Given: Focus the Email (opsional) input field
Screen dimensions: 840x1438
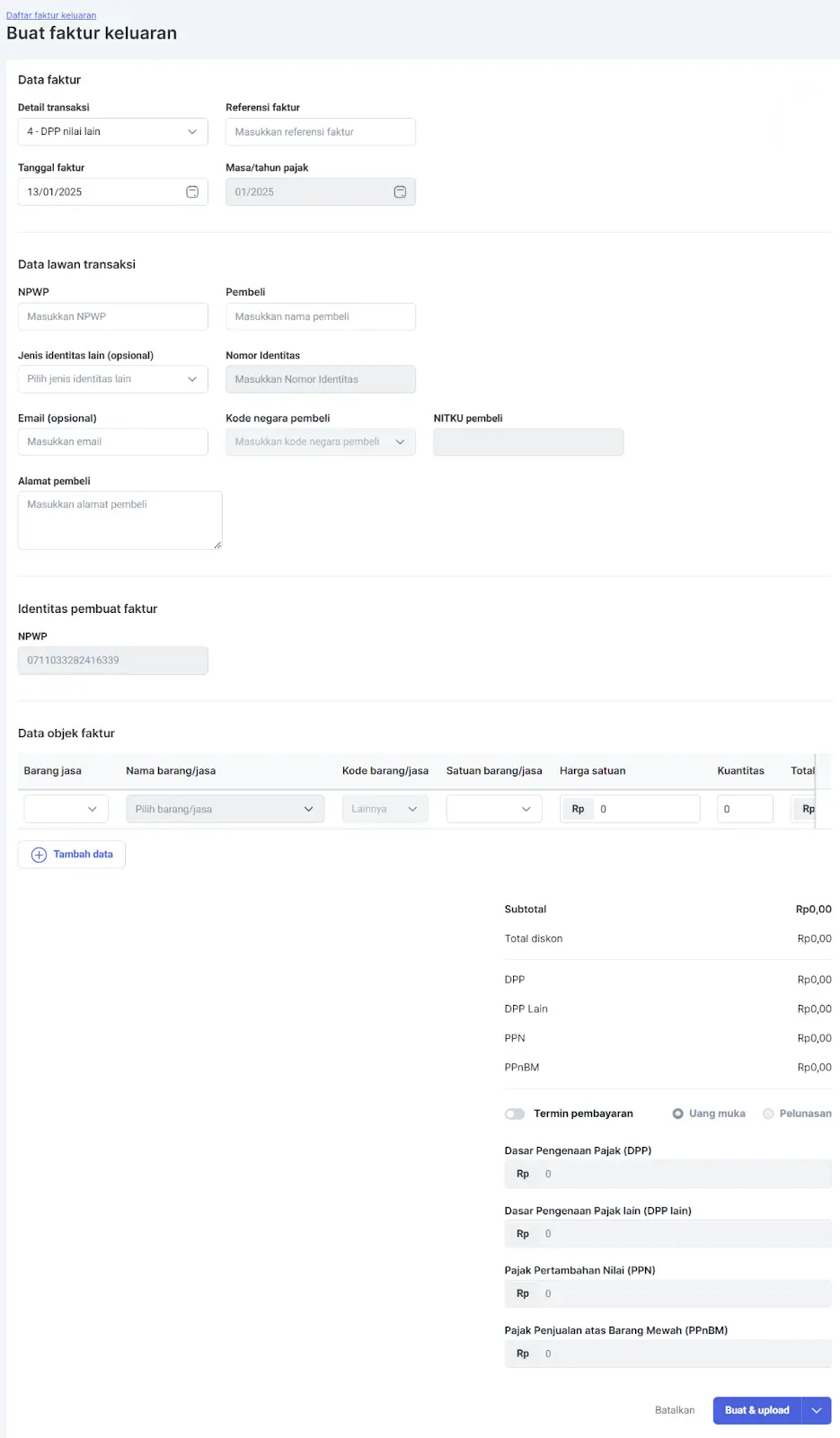Looking at the screenshot, I should point(113,442).
